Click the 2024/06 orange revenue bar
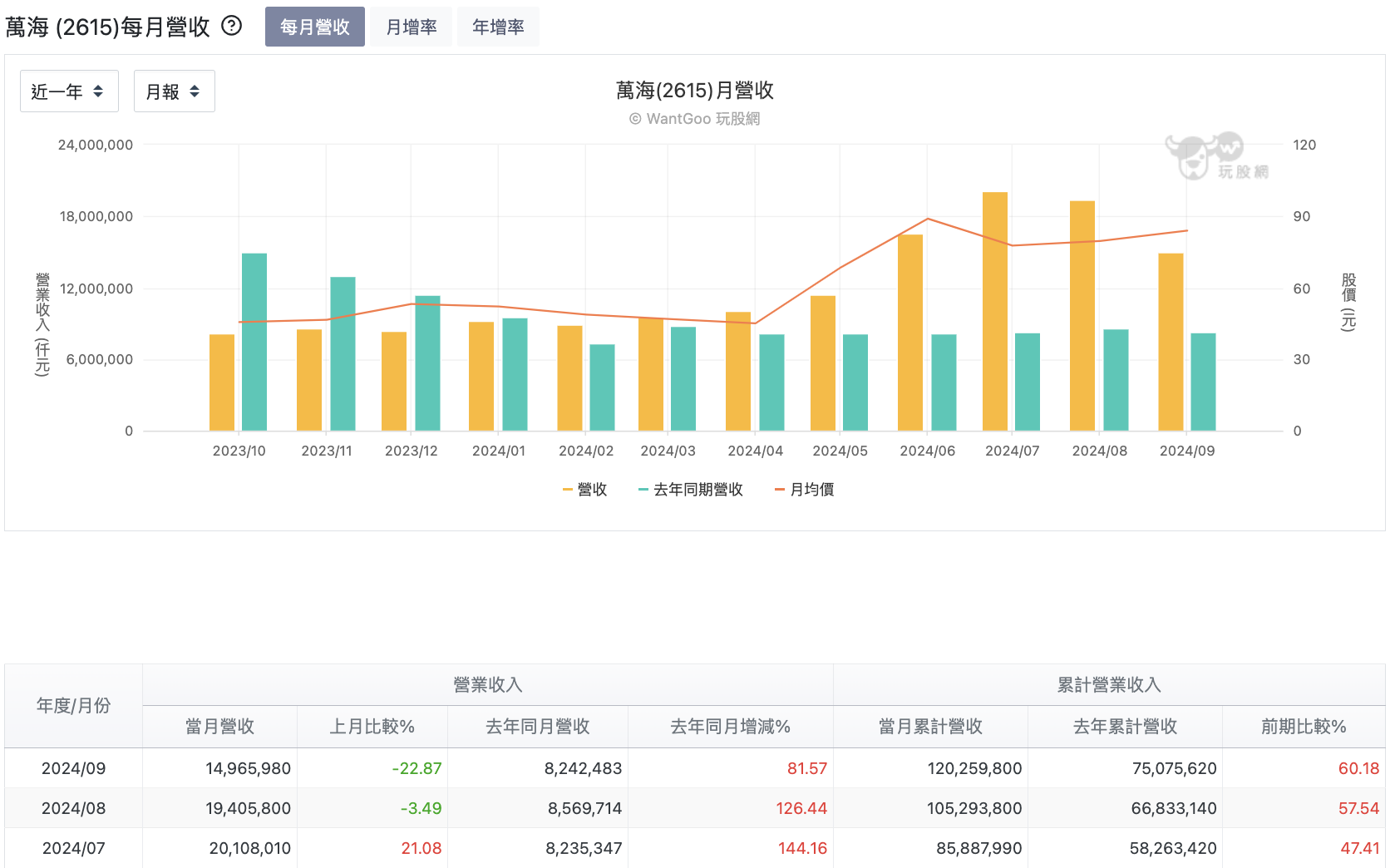The width and height of the screenshot is (1390, 868). pos(910,333)
